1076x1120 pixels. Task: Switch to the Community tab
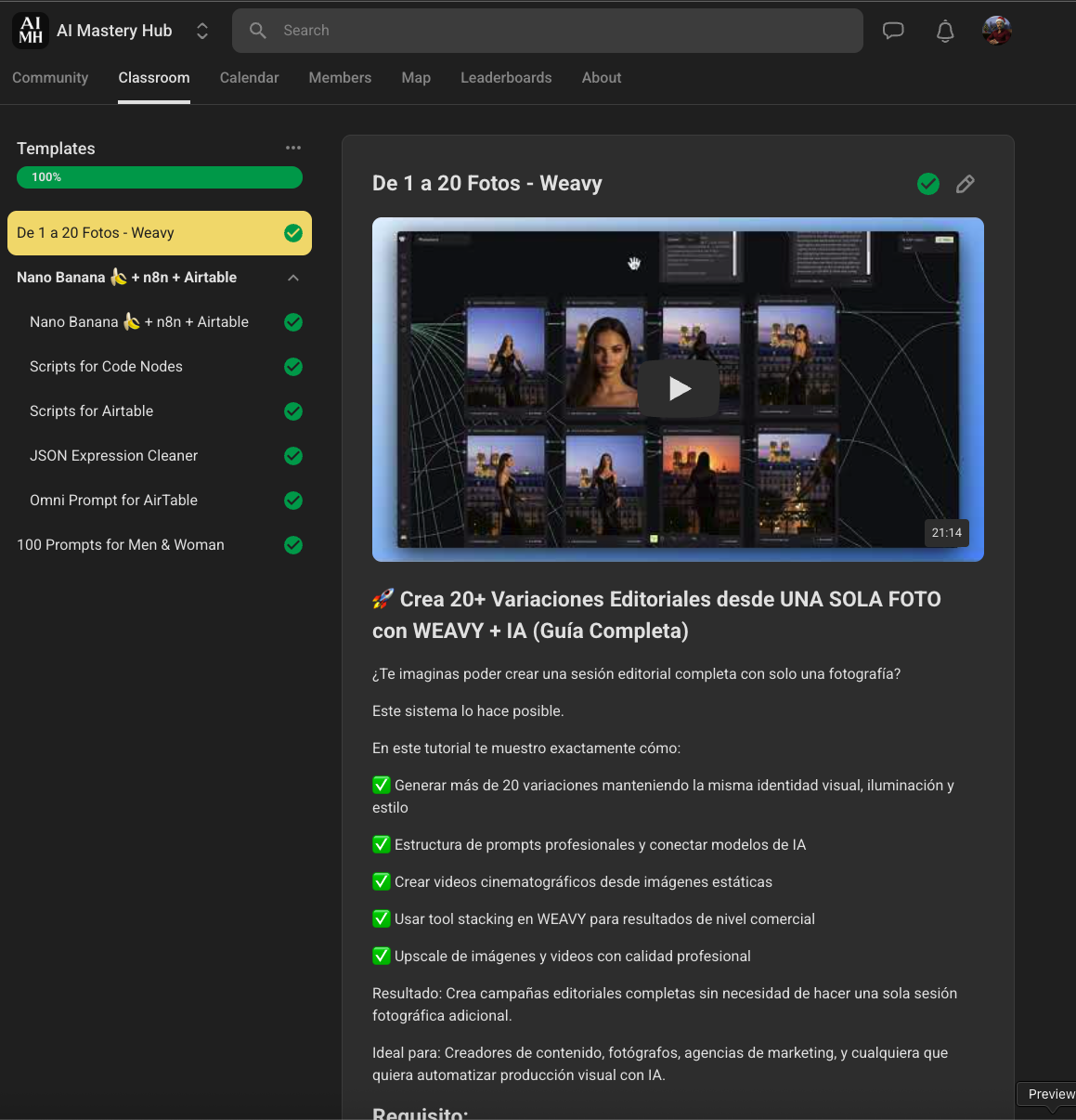click(50, 78)
